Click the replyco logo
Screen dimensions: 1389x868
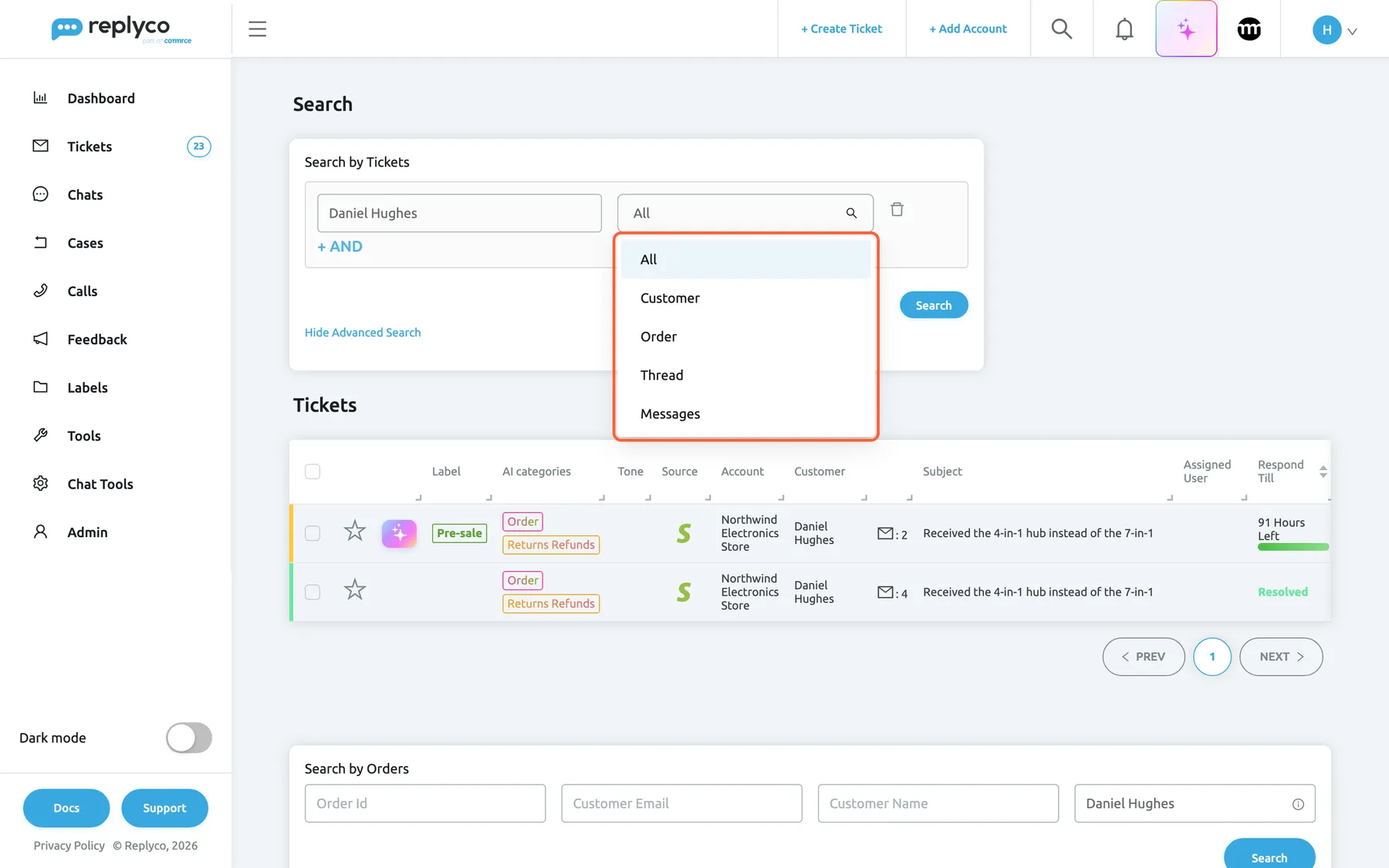coord(121,29)
